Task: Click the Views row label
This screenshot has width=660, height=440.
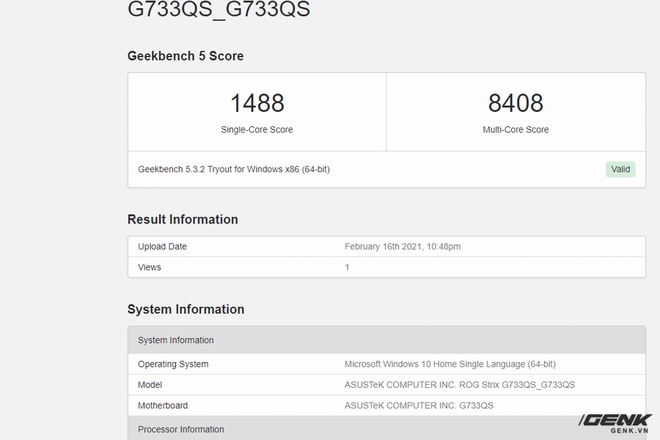Action: coord(149,267)
